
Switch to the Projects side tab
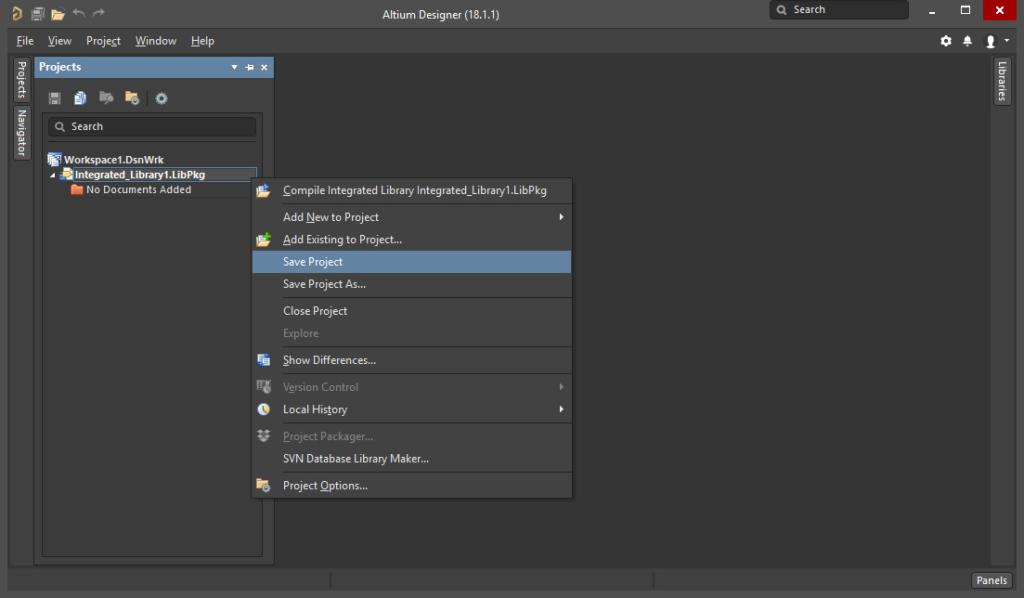22,80
